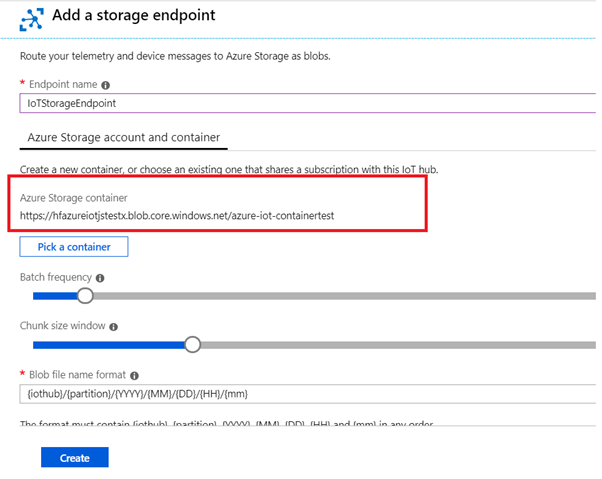
Task: Click the Chunk size window label
Action: pyautogui.click(x=63, y=326)
